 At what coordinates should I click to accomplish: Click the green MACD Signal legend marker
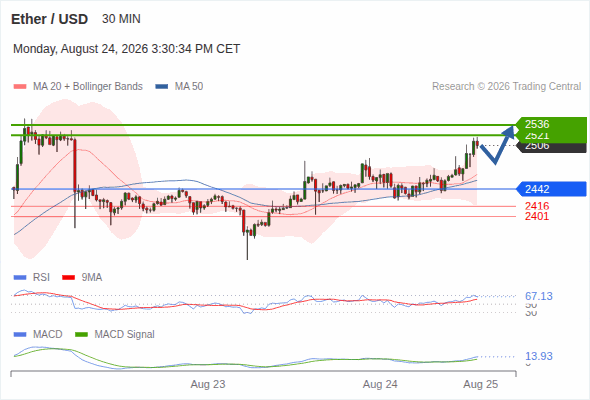click(x=81, y=335)
